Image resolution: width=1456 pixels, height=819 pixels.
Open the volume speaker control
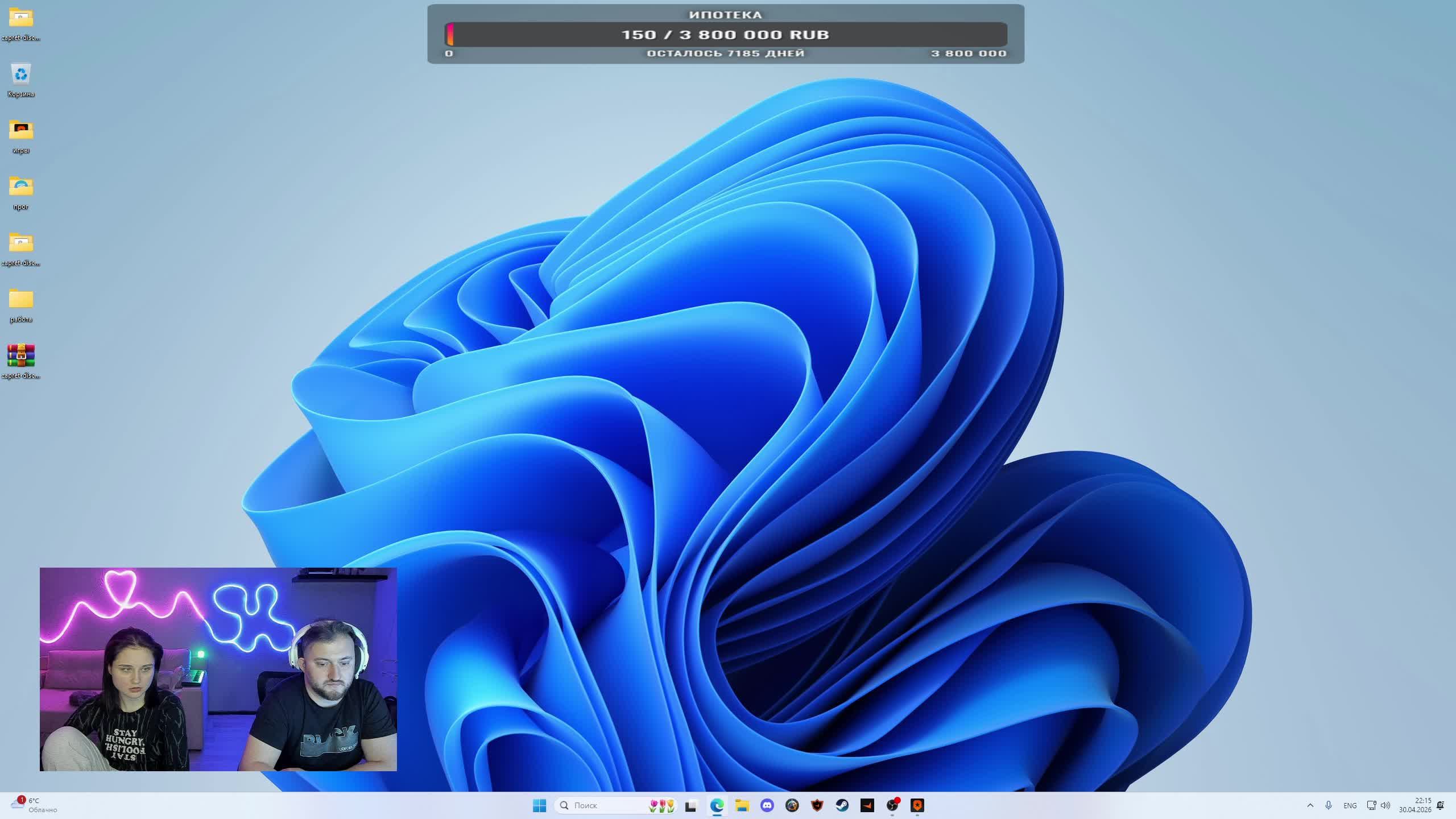[x=1385, y=805]
